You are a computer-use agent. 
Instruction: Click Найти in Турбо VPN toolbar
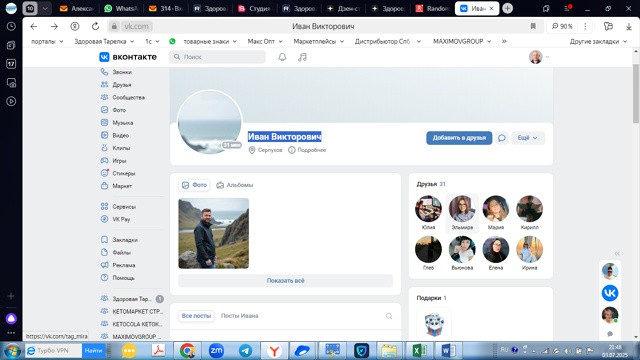93,351
